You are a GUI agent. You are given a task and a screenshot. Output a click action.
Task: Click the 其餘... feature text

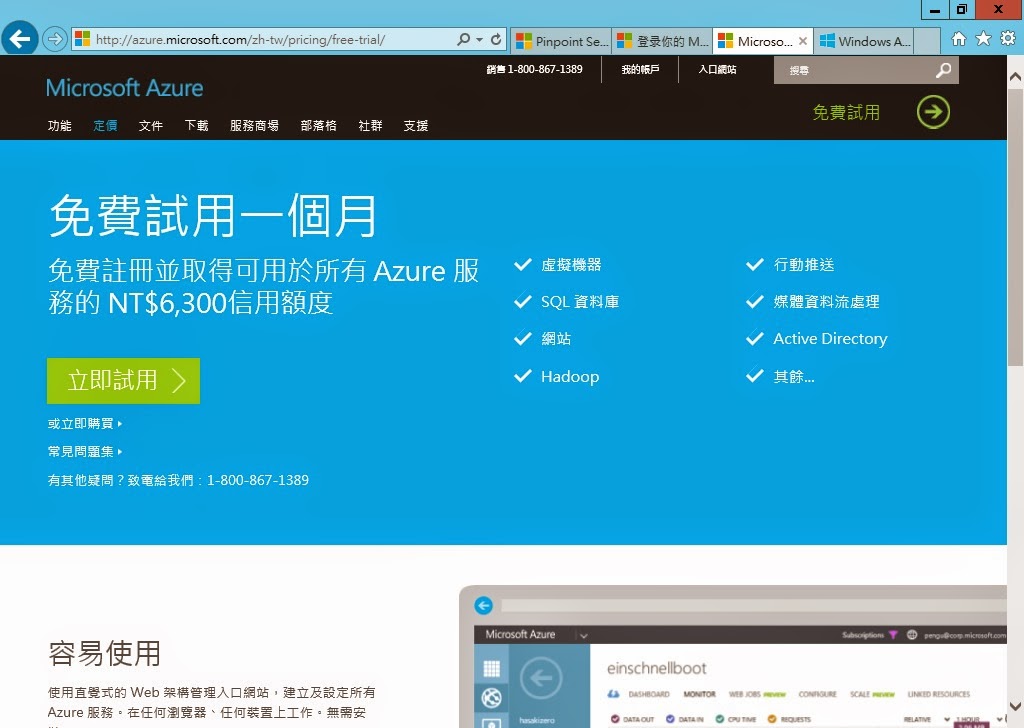[793, 377]
